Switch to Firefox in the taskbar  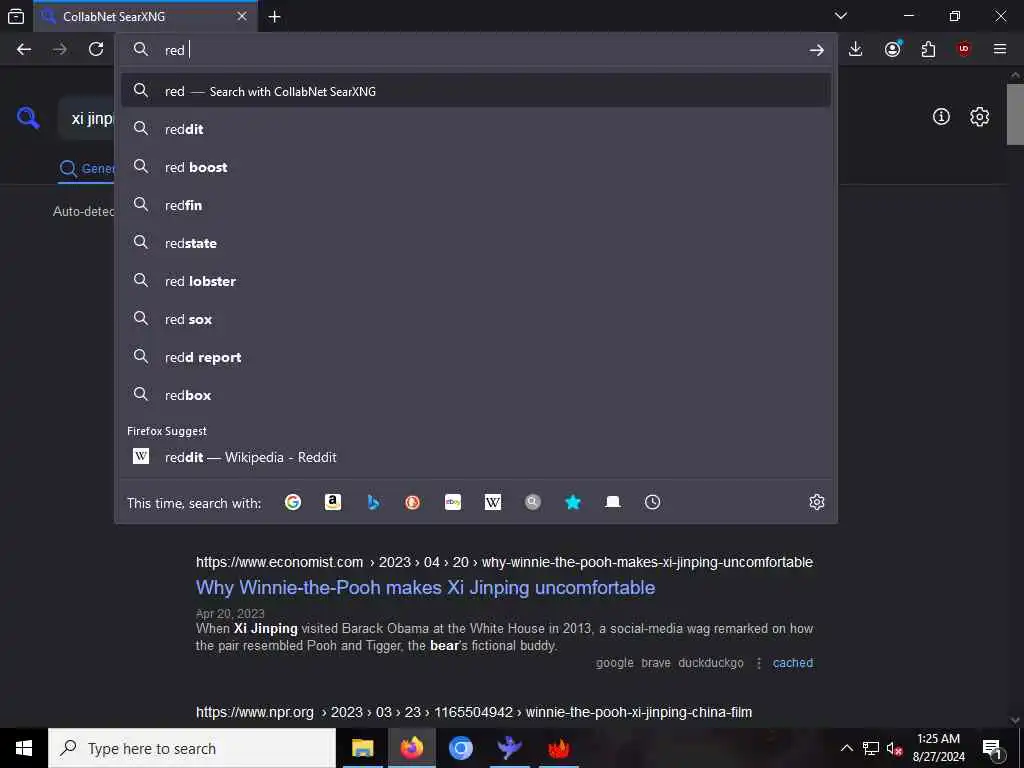pyautogui.click(x=412, y=748)
